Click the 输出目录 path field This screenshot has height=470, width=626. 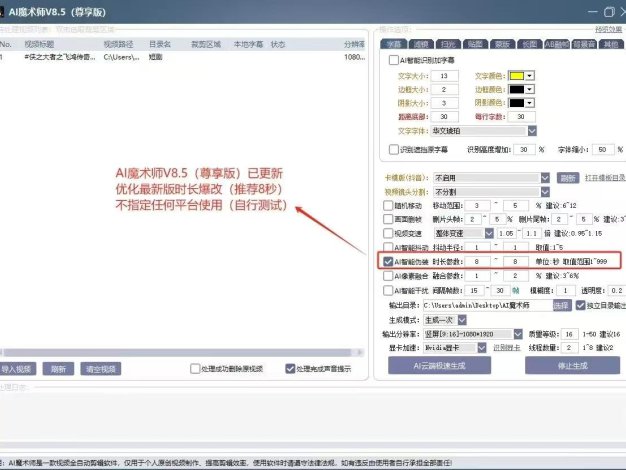click(488, 305)
